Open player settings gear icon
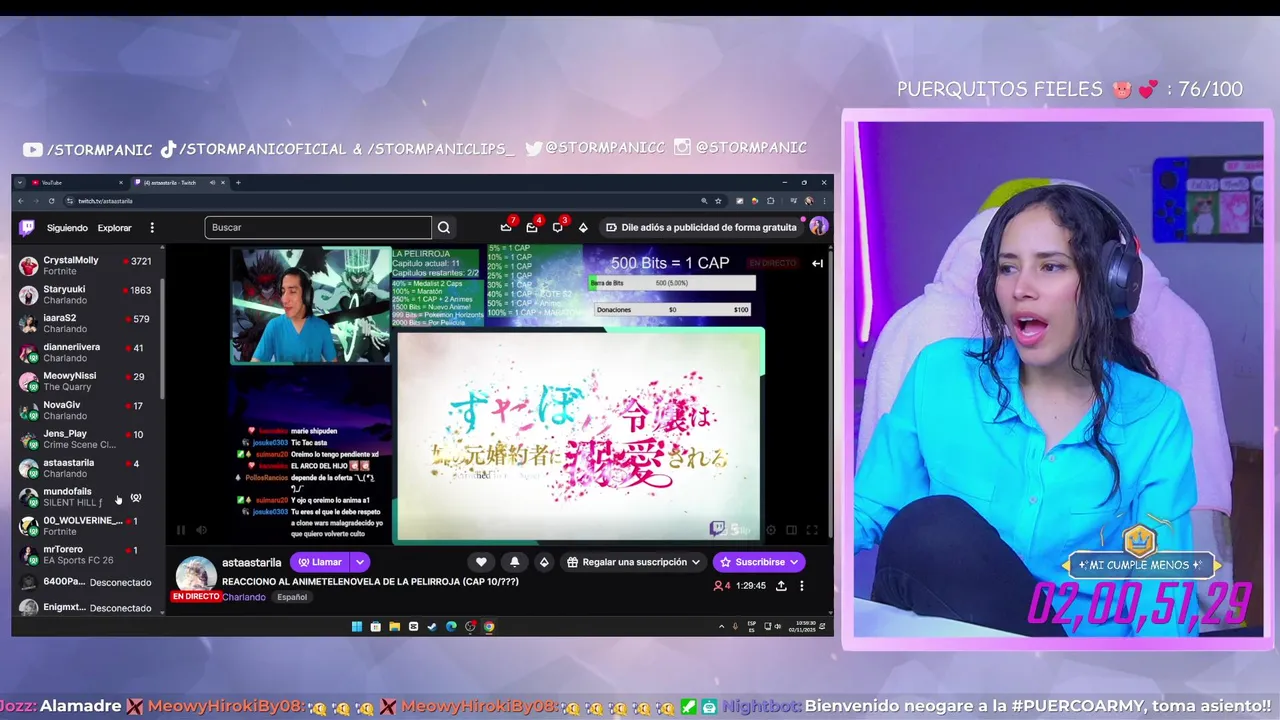This screenshot has height=720, width=1280. (x=770, y=530)
